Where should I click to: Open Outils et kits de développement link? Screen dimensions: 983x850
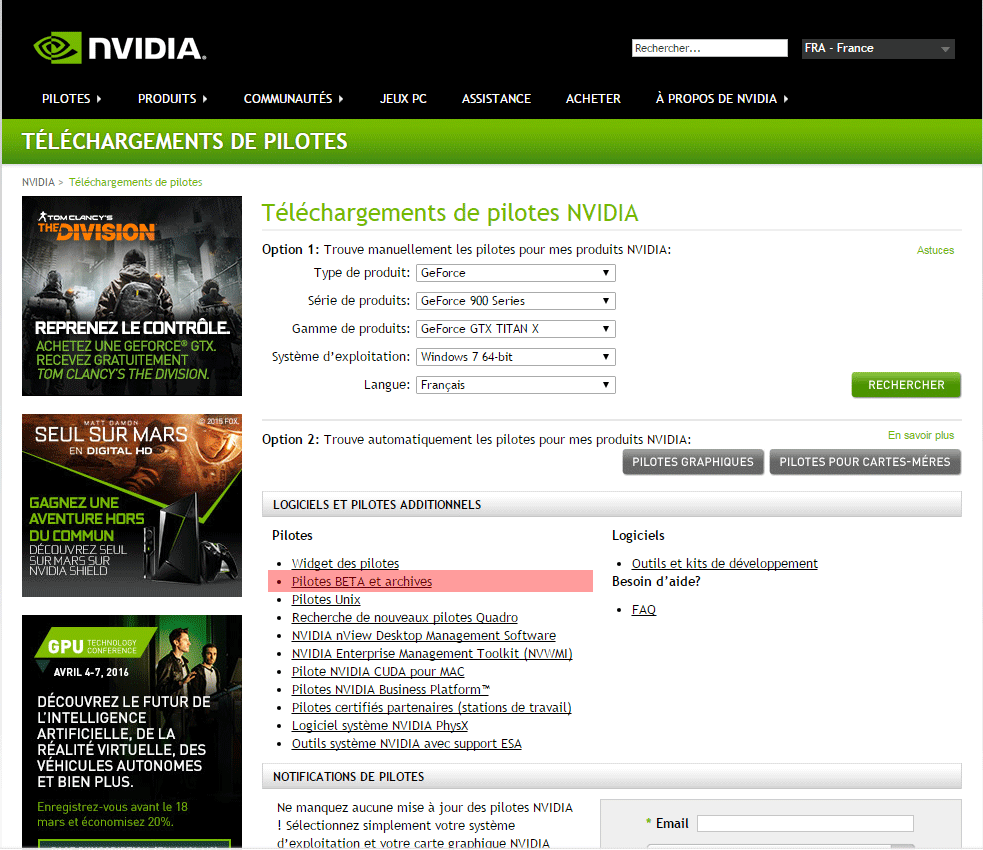pyautogui.click(x=725, y=564)
